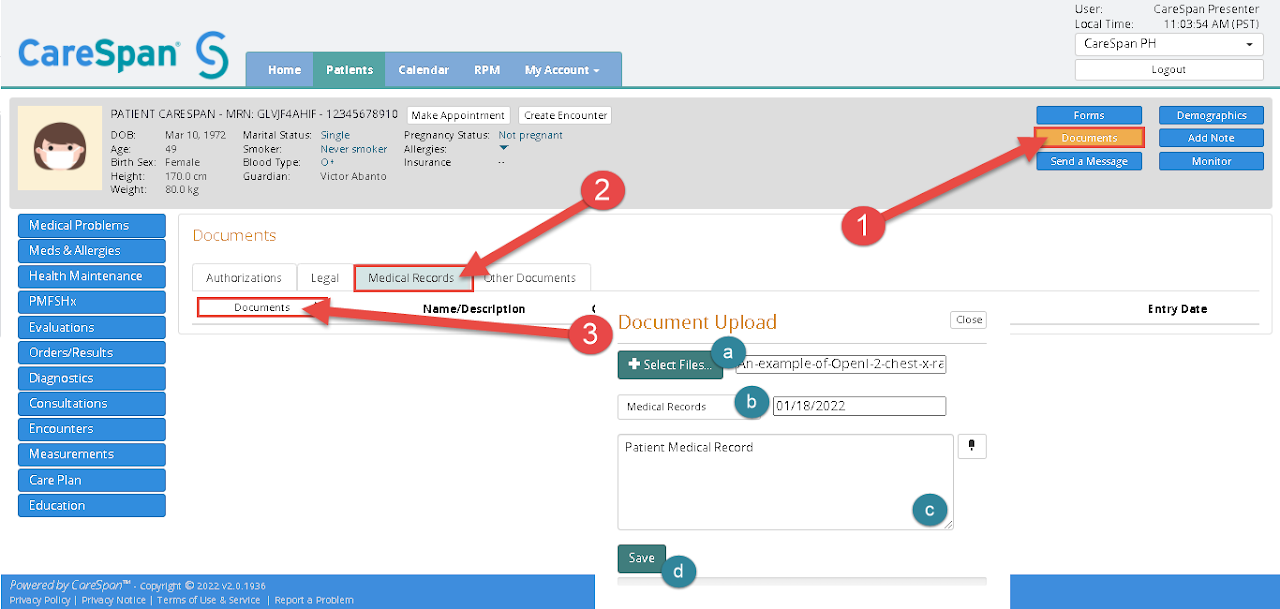This screenshot has height=609, width=1280.
Task: Open Meds & Allergies section
Action: point(92,251)
